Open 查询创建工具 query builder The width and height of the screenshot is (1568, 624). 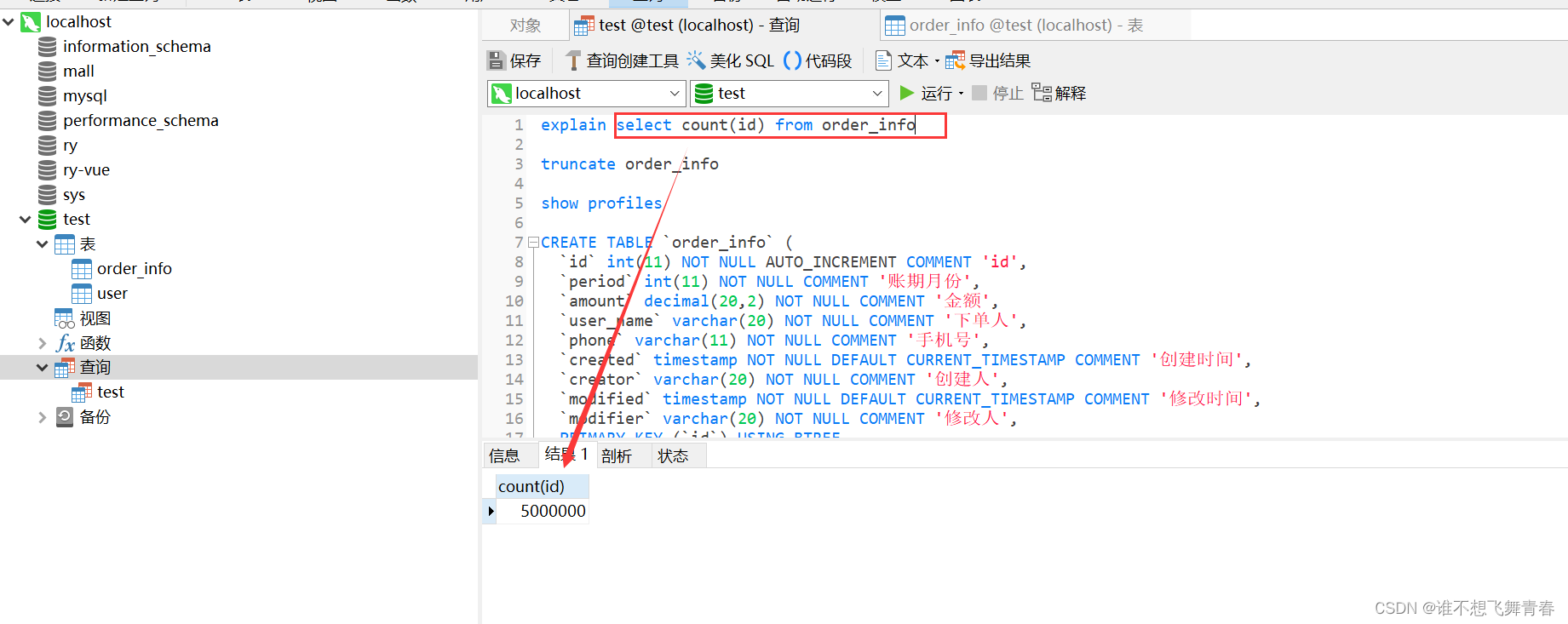click(x=622, y=60)
